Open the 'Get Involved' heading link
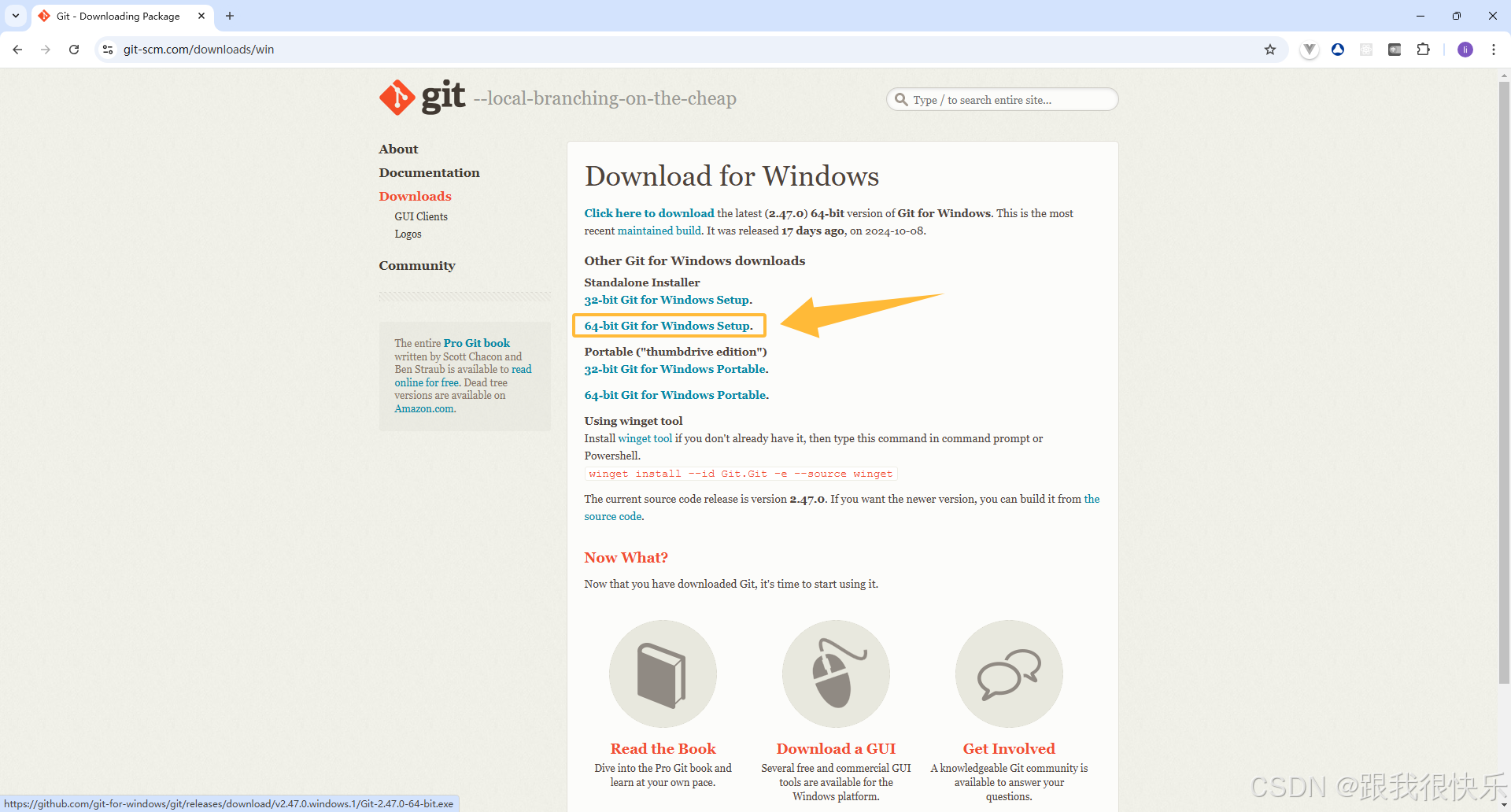 tap(1009, 749)
